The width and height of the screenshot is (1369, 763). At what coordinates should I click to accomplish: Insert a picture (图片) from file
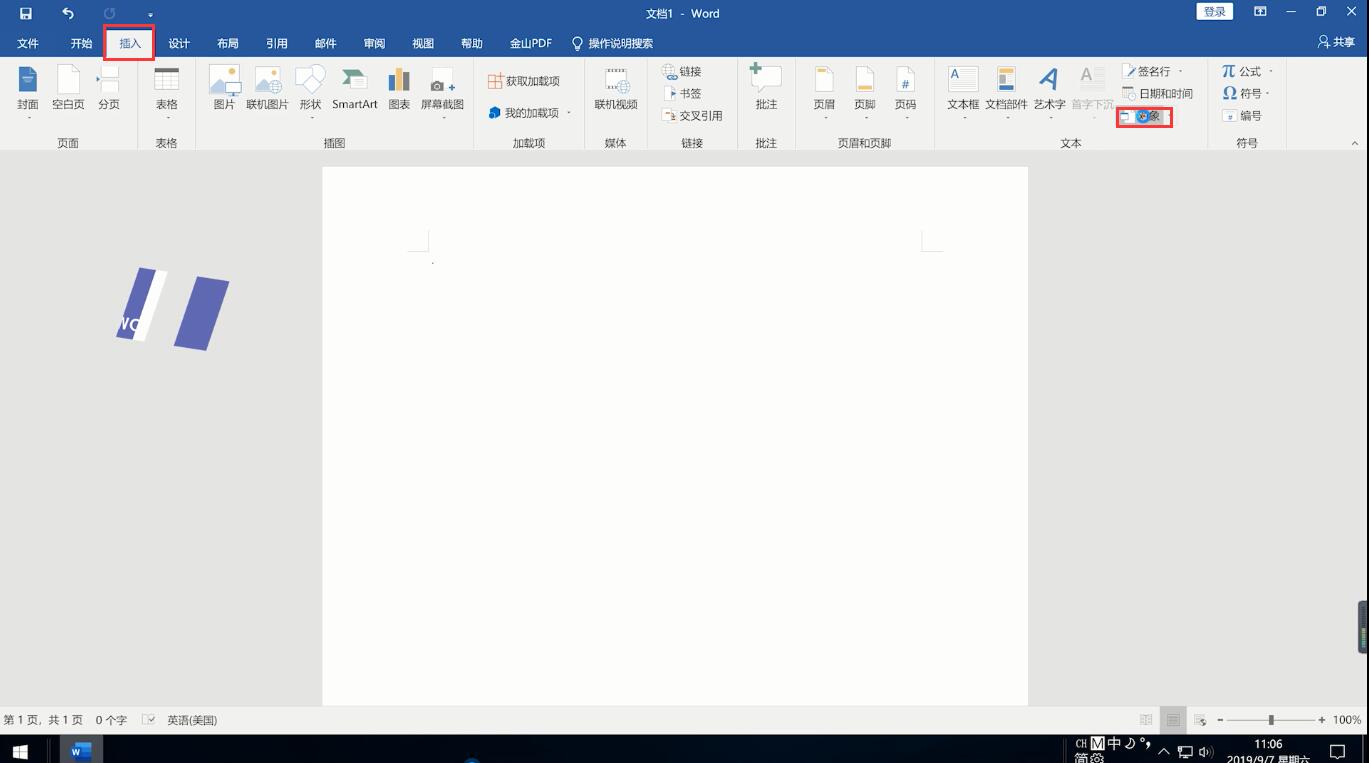[x=224, y=88]
